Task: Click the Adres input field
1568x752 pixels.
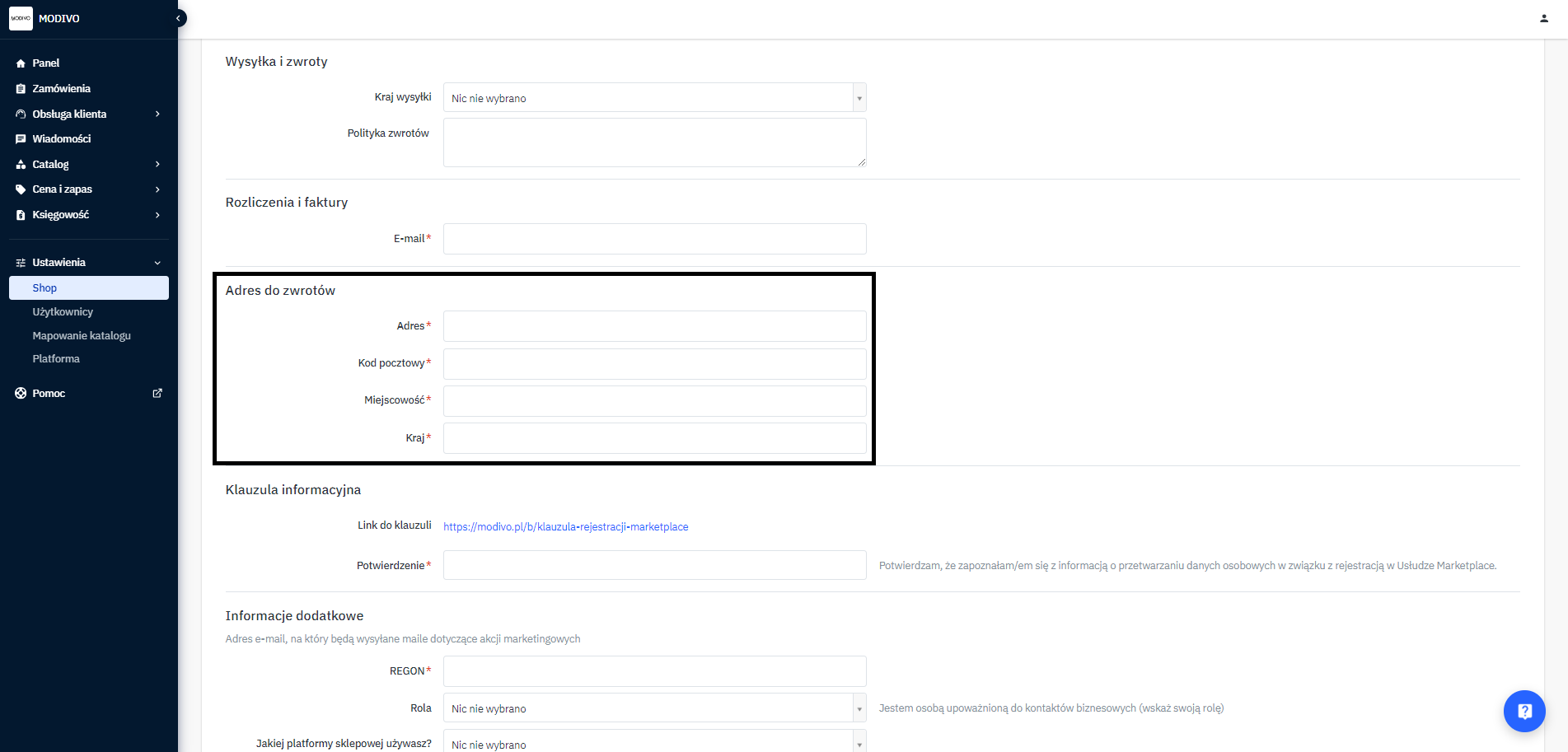Action: (654, 326)
